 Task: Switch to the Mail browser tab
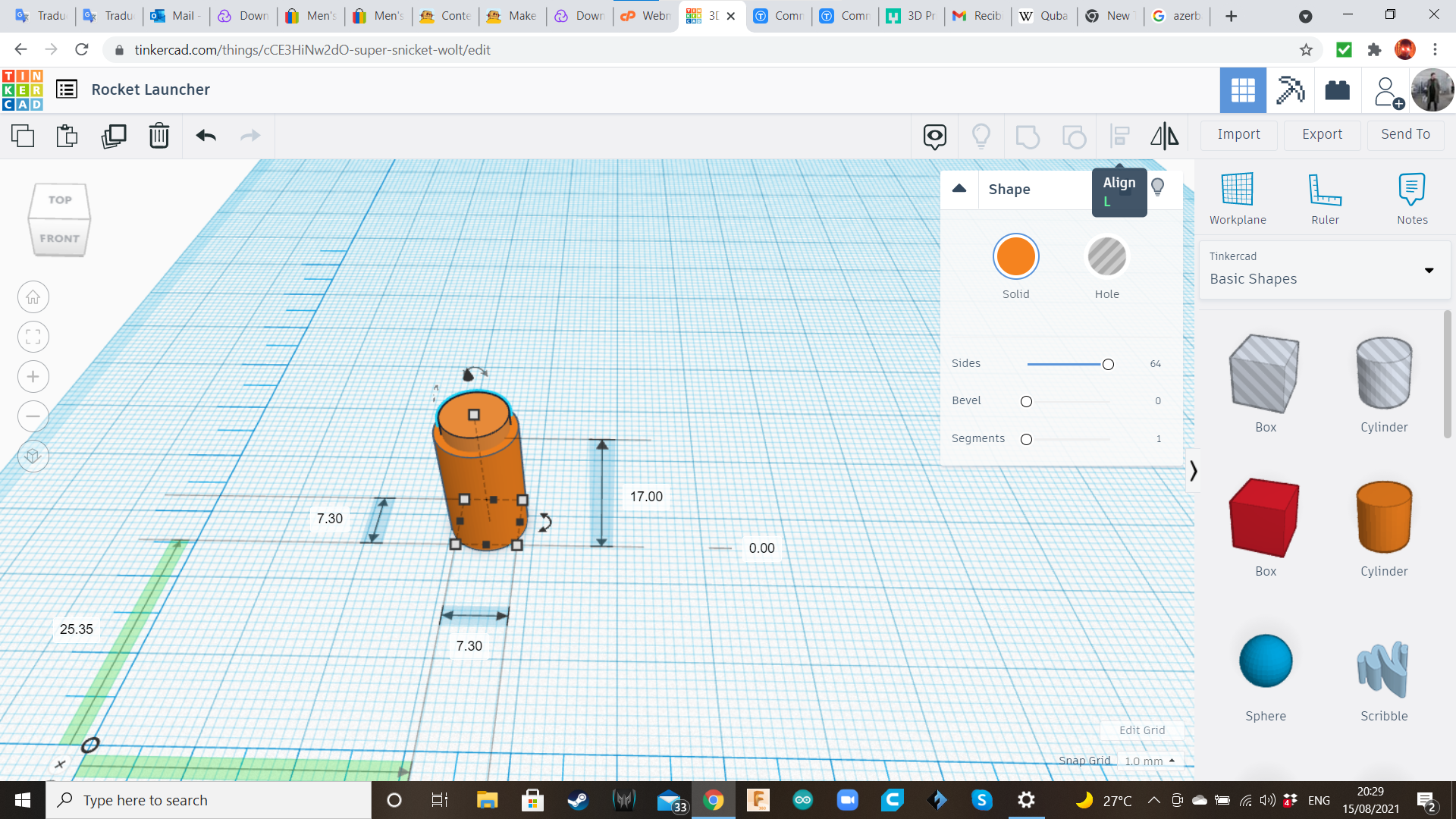pyautogui.click(x=176, y=15)
